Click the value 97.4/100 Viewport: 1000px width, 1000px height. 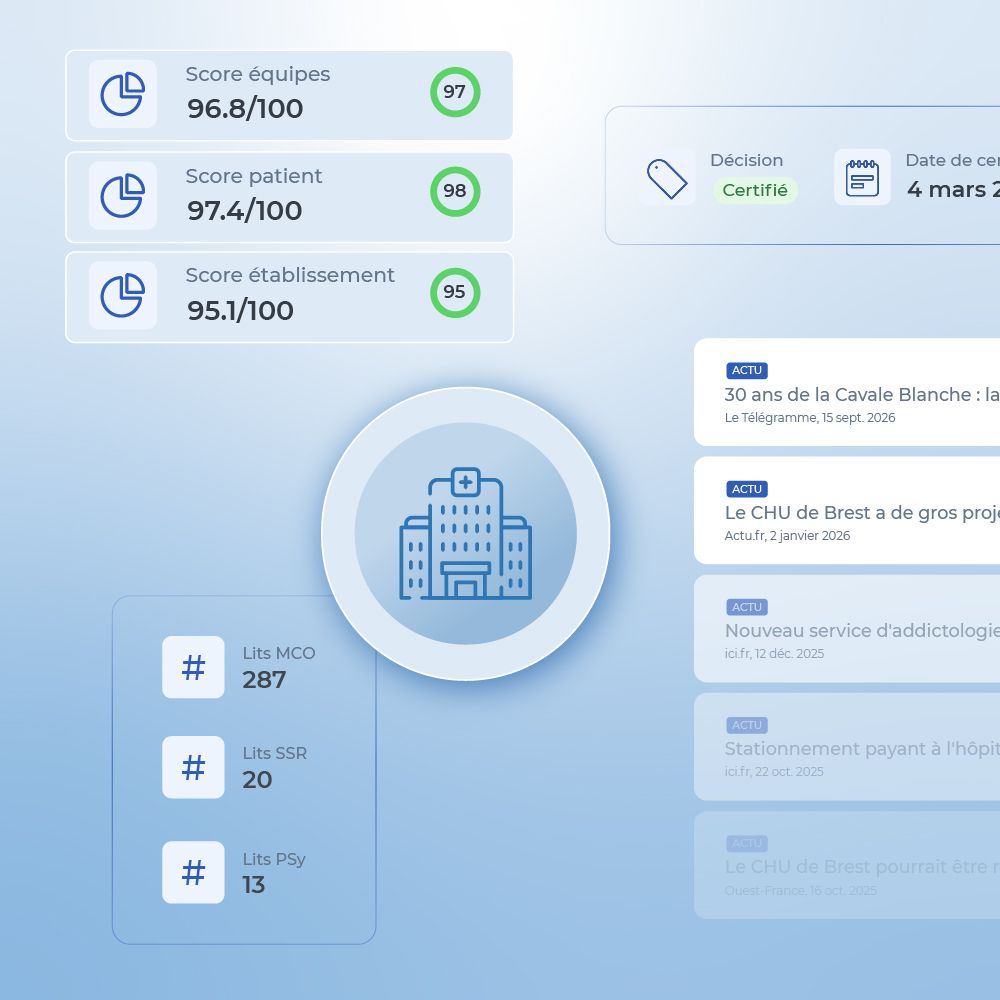(244, 210)
